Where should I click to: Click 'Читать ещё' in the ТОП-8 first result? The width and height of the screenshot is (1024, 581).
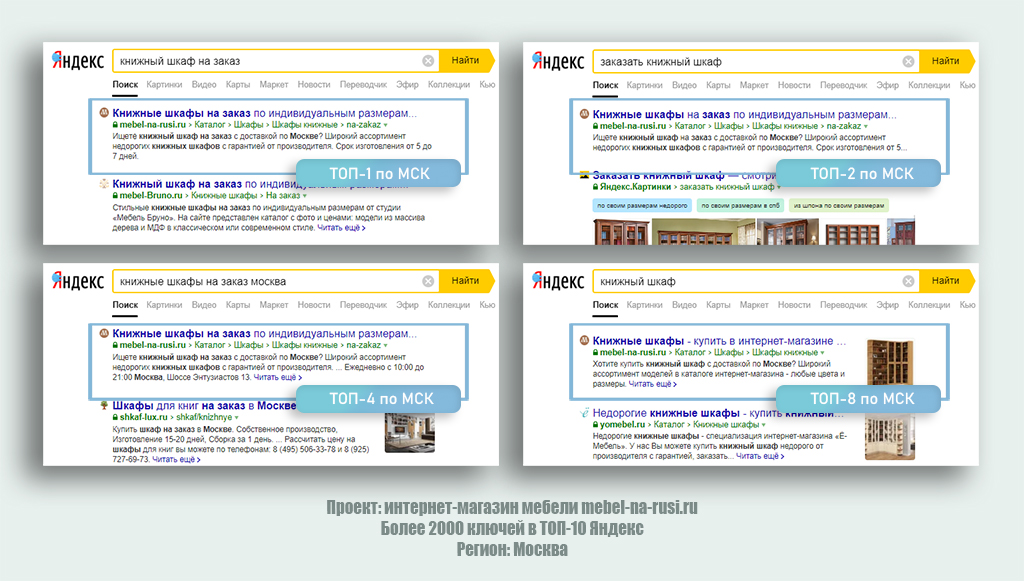click(x=652, y=384)
